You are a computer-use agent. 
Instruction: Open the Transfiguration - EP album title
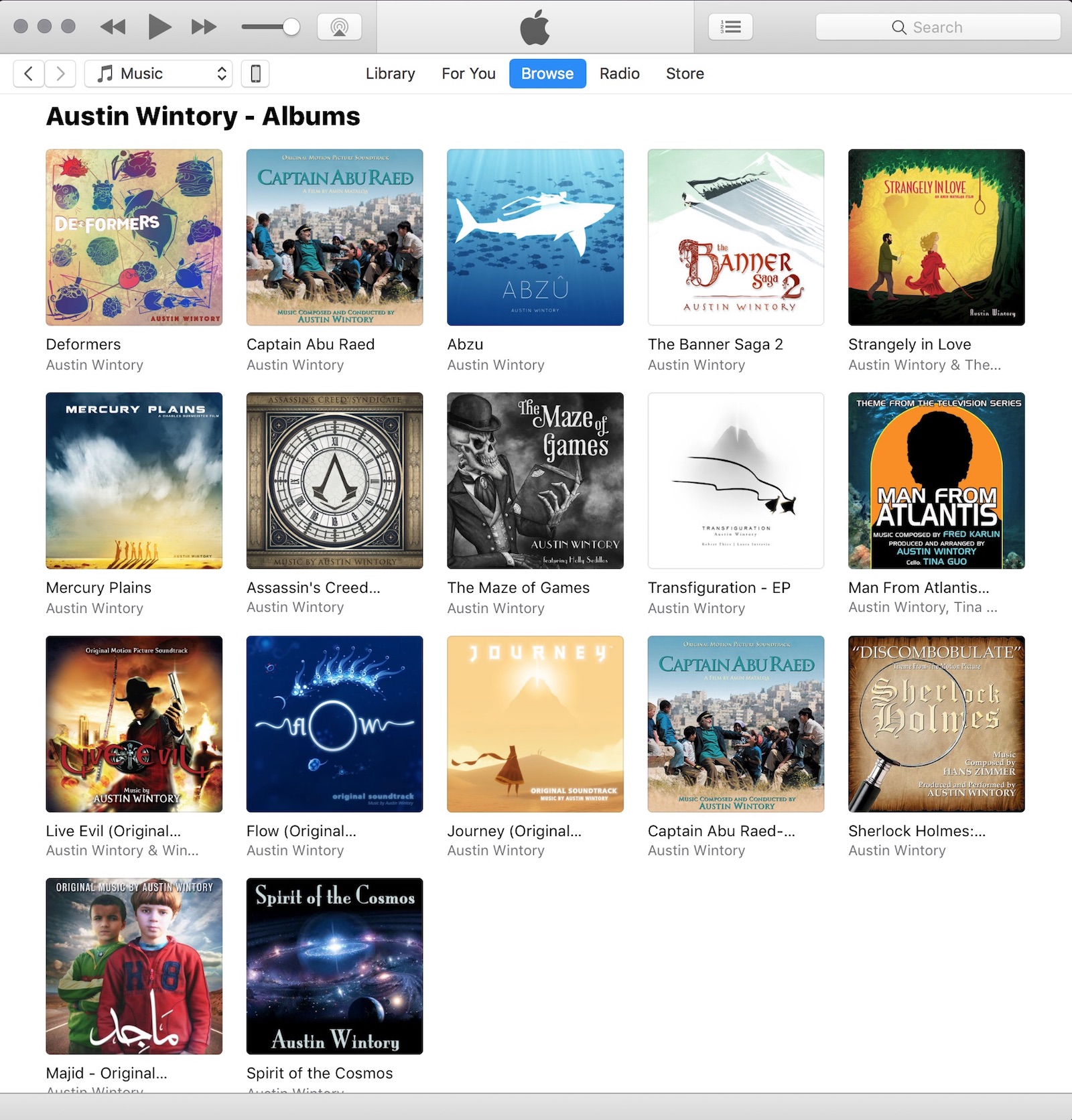pyautogui.click(x=719, y=587)
